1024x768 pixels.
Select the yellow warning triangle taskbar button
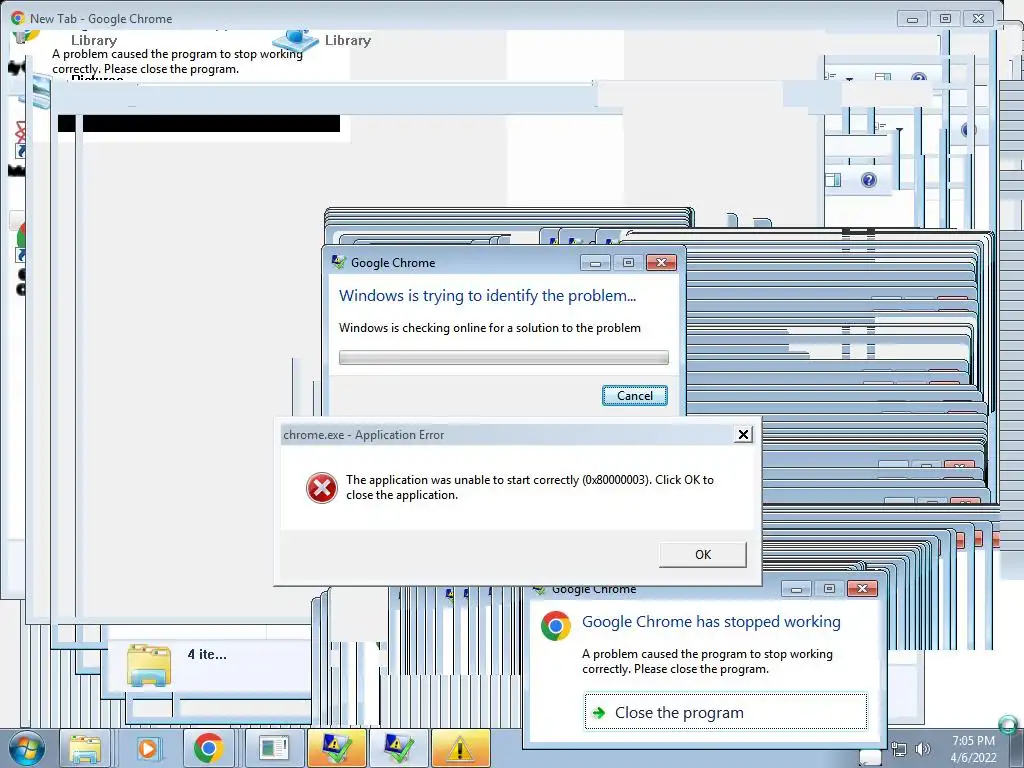click(460, 748)
